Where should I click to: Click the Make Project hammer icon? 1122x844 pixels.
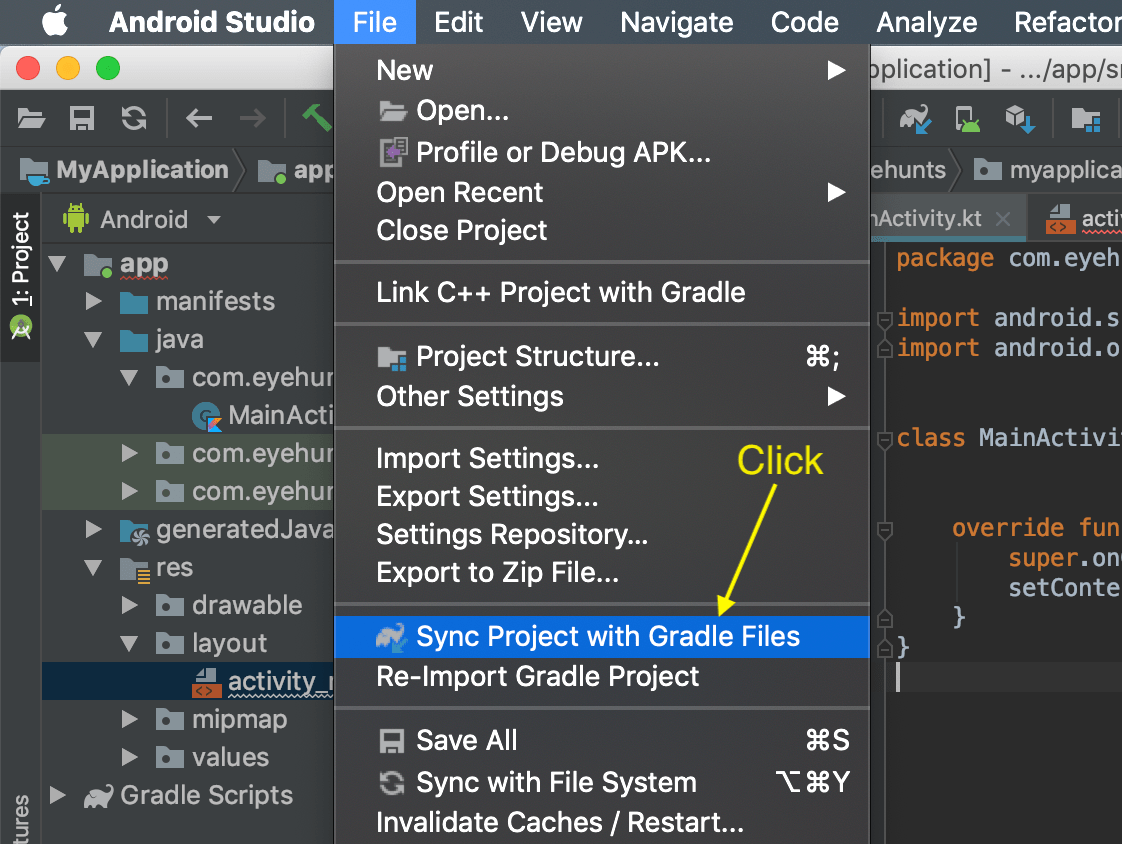click(317, 118)
